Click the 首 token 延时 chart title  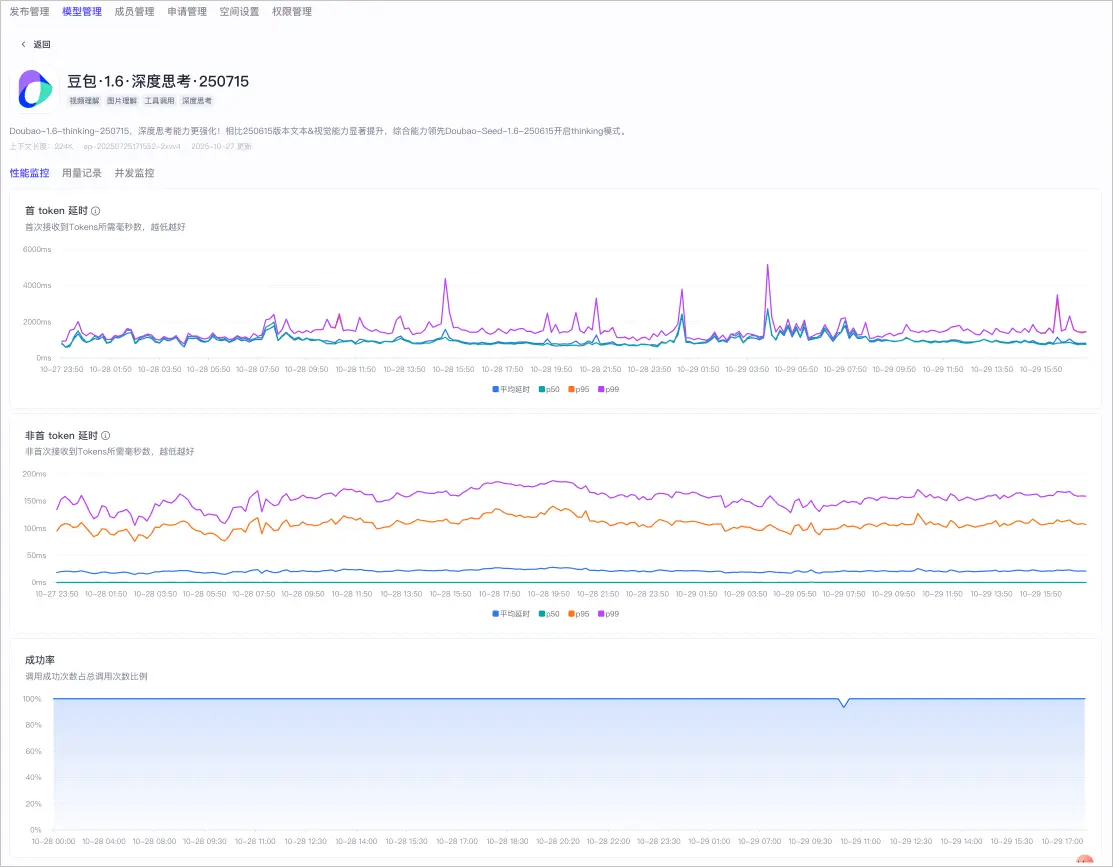[57, 211]
